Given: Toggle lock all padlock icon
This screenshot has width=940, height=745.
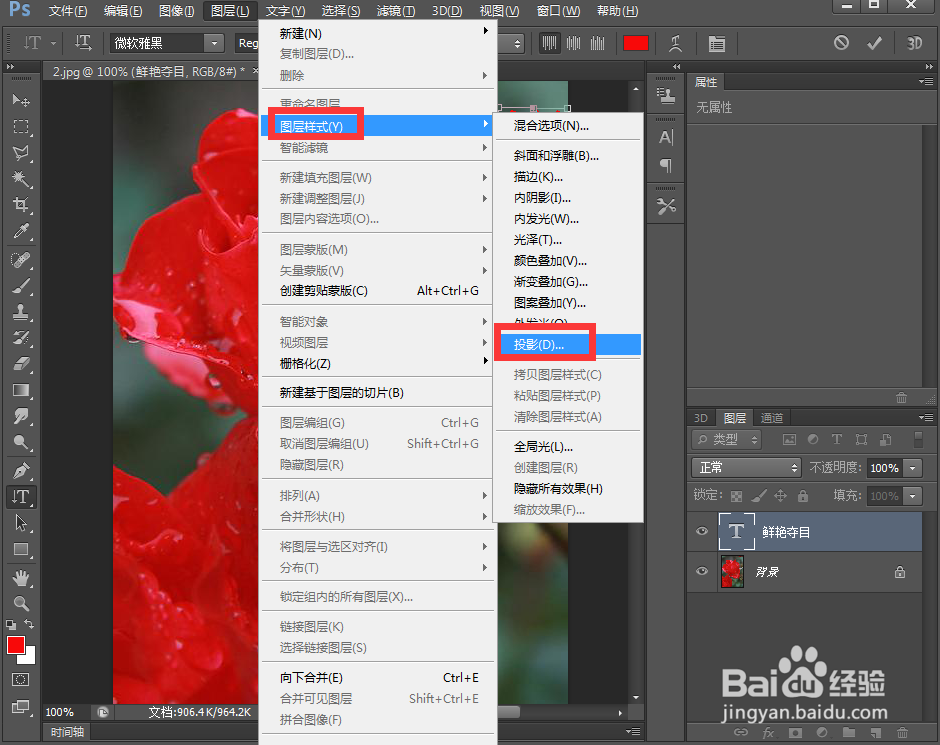Looking at the screenshot, I should pos(803,496).
